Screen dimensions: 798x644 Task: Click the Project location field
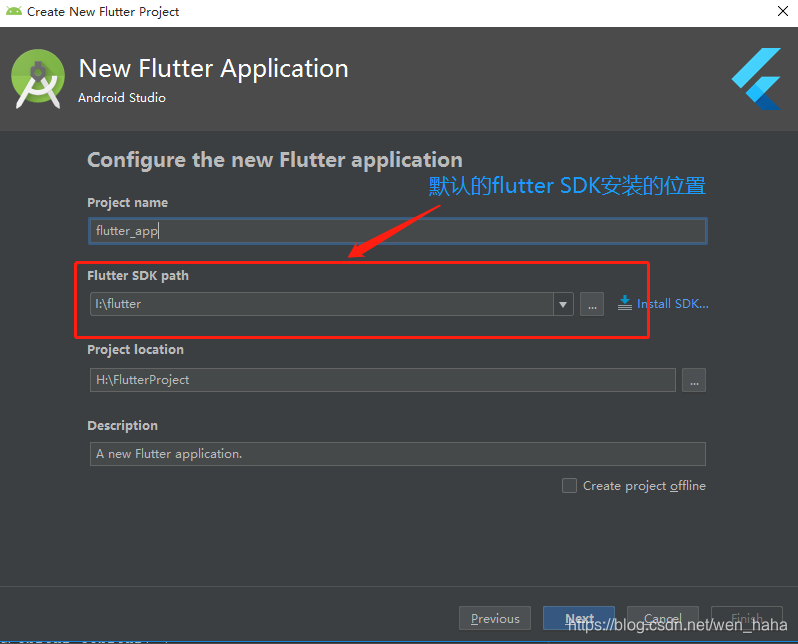(x=383, y=380)
